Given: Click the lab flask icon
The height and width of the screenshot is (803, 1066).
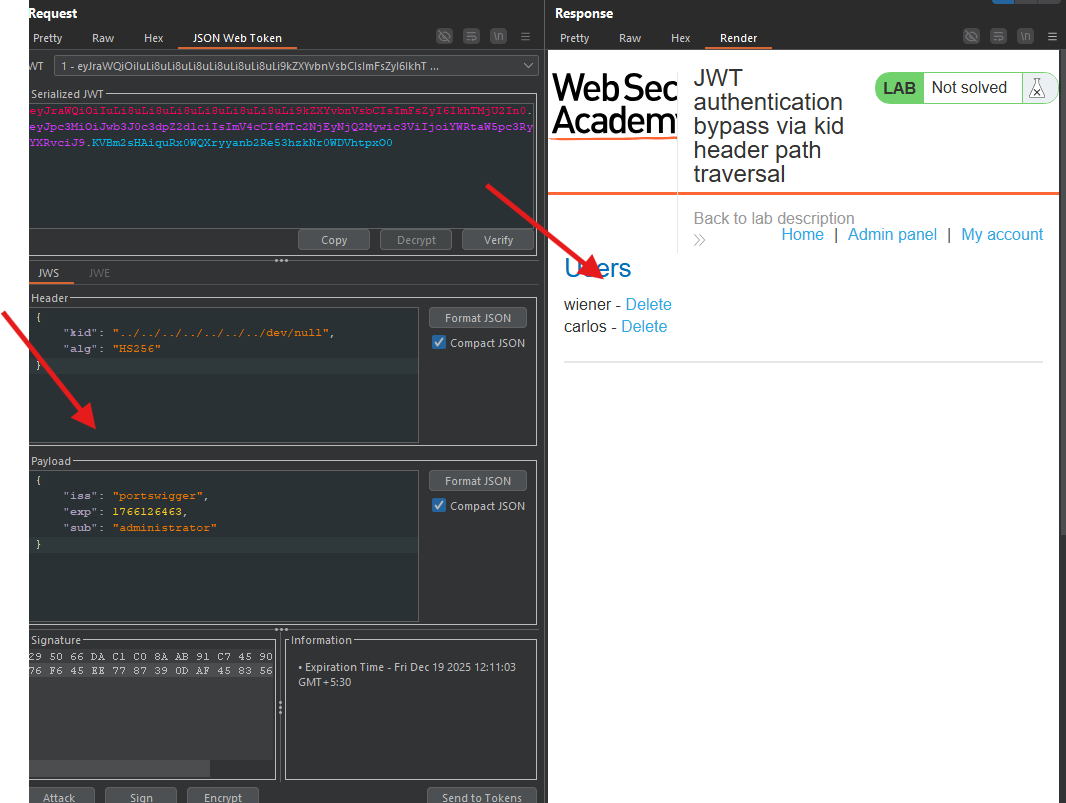Looking at the screenshot, I should pyautogui.click(x=1037, y=88).
